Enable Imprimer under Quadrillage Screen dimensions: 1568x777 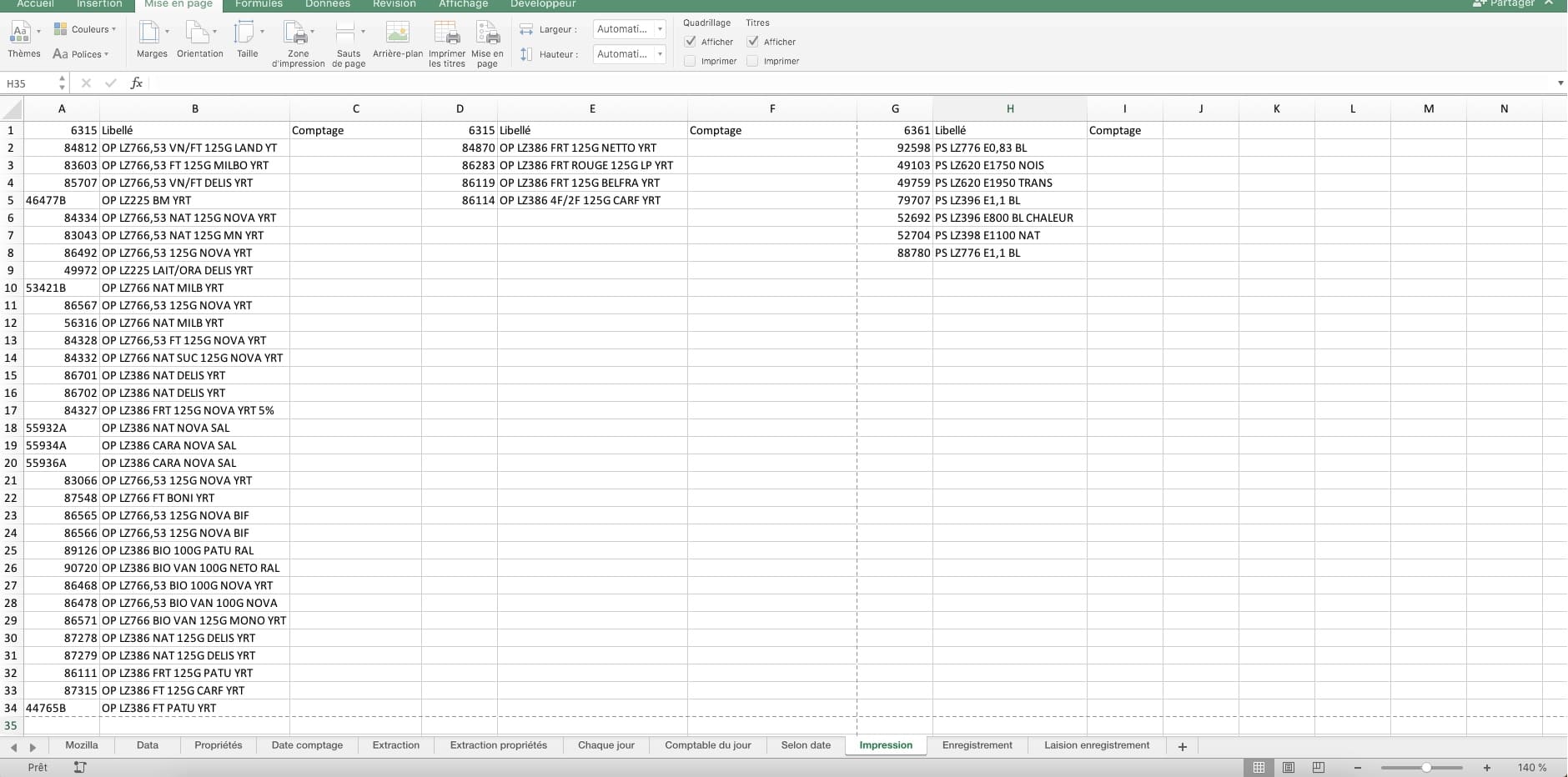(x=691, y=61)
